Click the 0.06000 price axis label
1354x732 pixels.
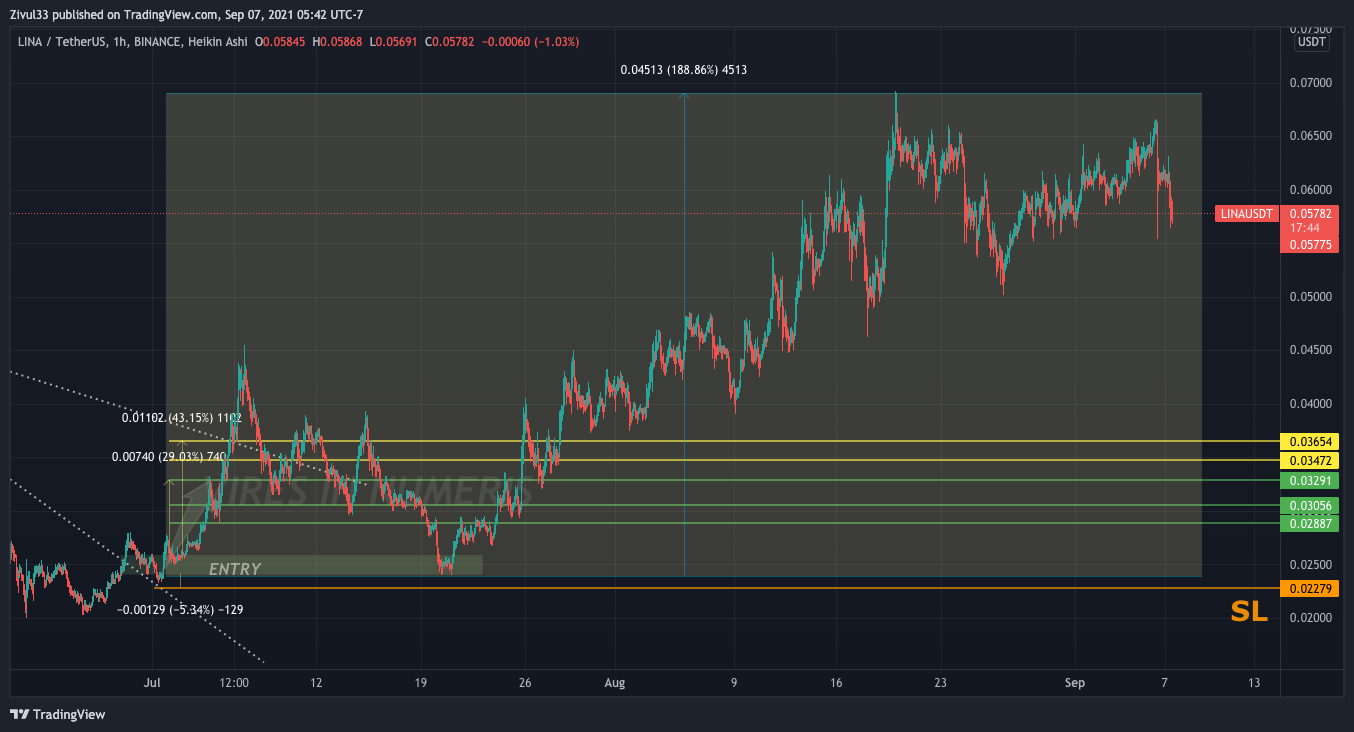[1309, 189]
